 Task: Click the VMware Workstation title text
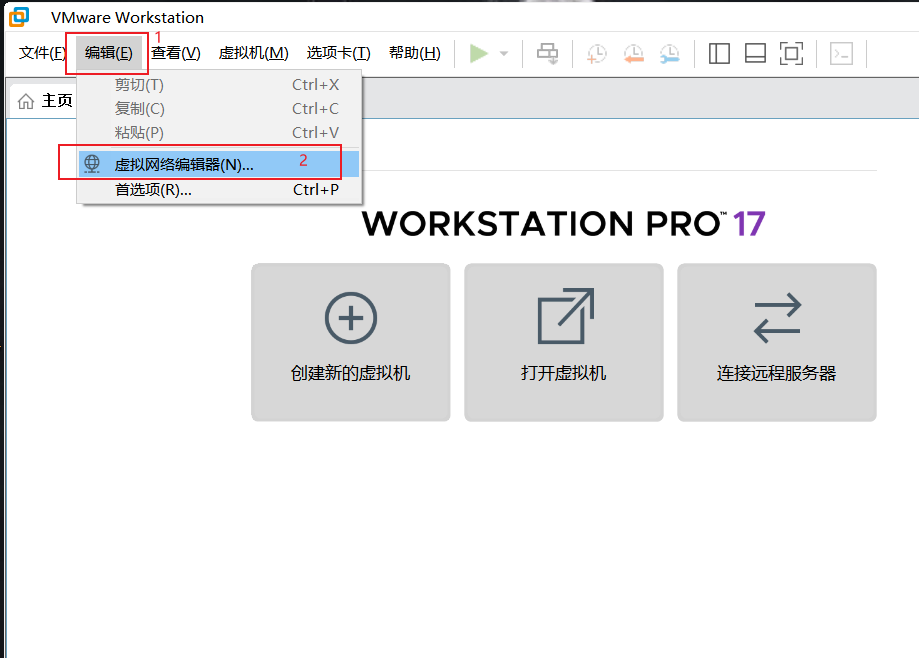click(x=127, y=18)
